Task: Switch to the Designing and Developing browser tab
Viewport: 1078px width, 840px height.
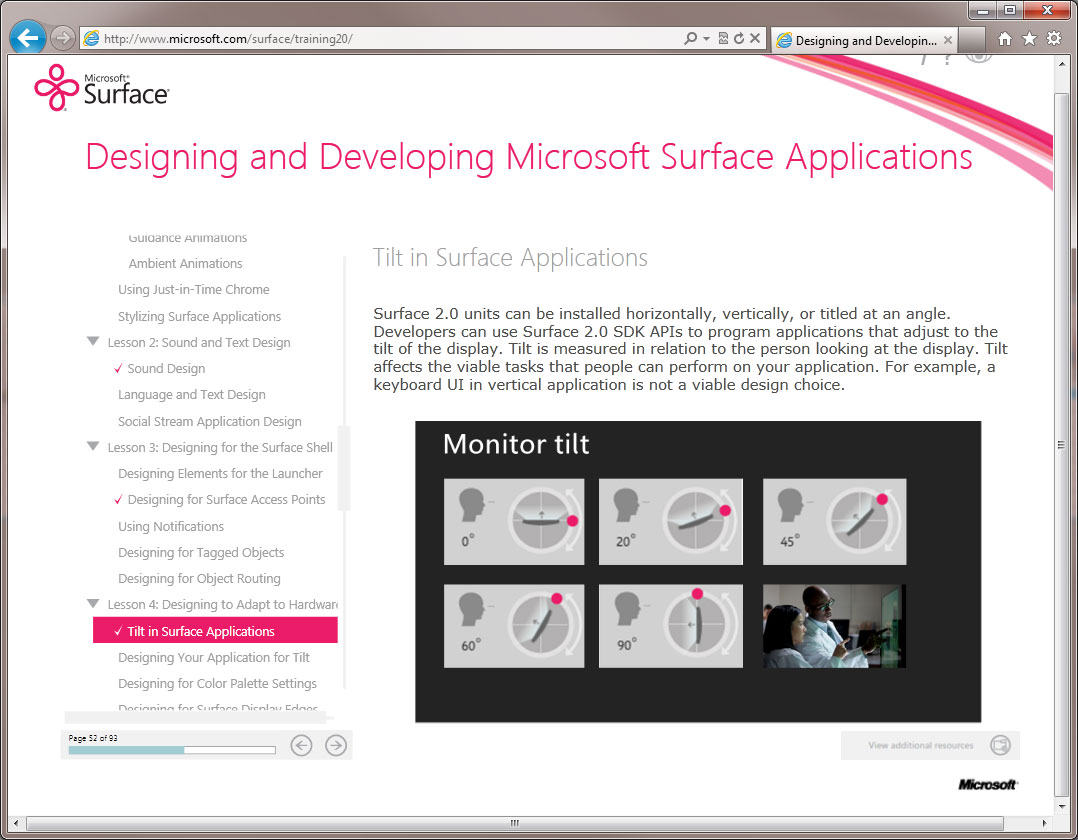Action: point(865,41)
